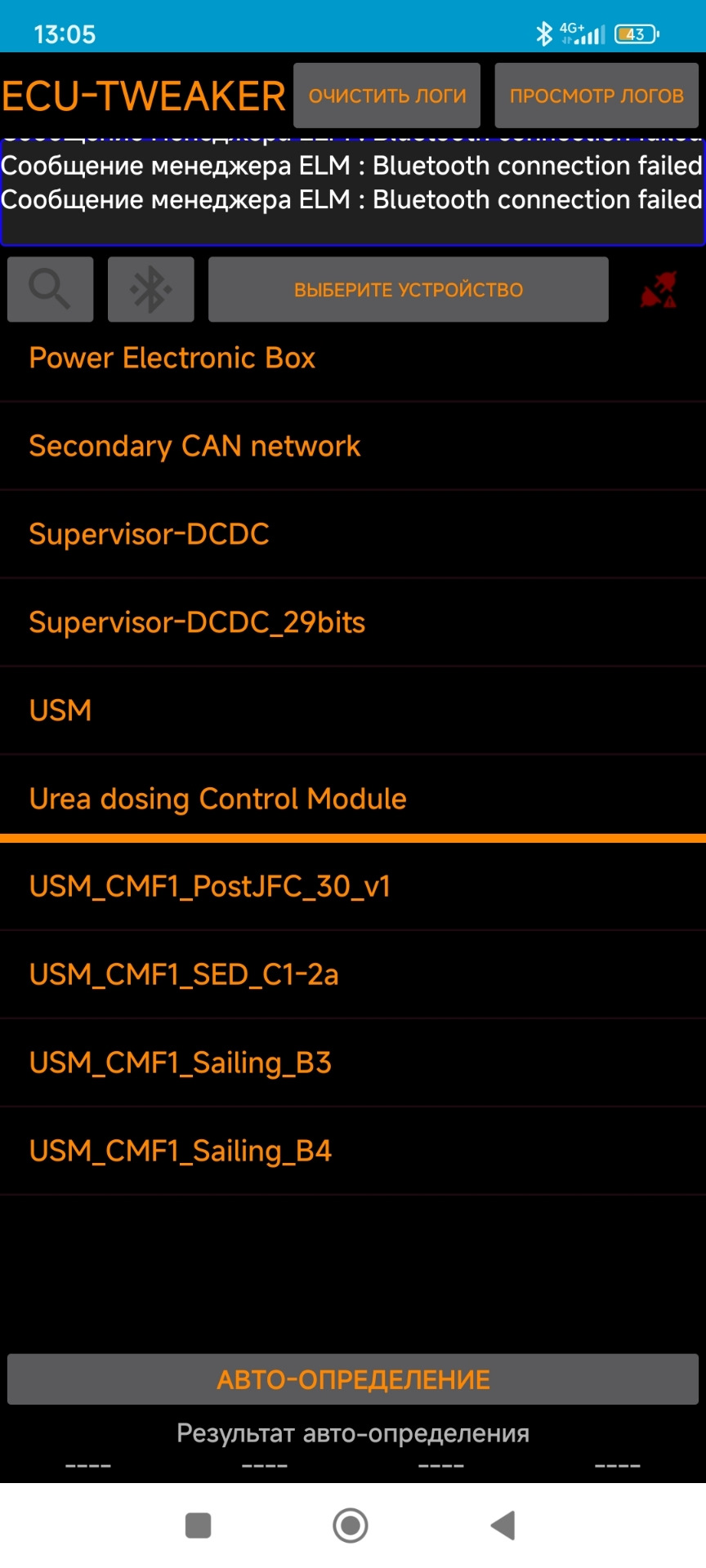Tap the ELM message log box
The height and width of the screenshot is (1568, 706).
[x=353, y=191]
